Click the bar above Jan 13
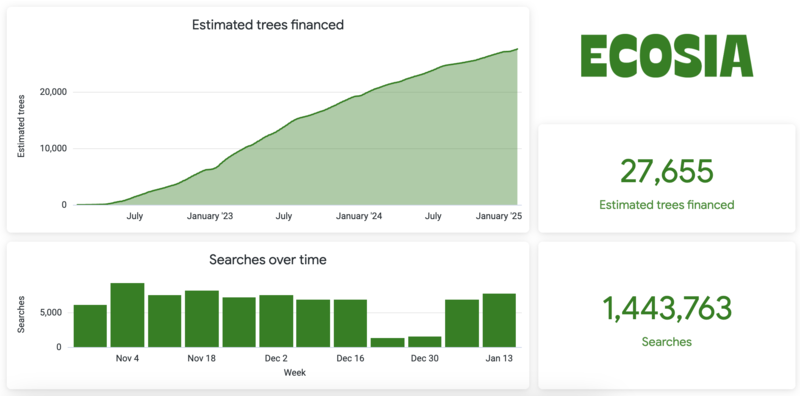The height and width of the screenshot is (396, 800). tap(499, 320)
